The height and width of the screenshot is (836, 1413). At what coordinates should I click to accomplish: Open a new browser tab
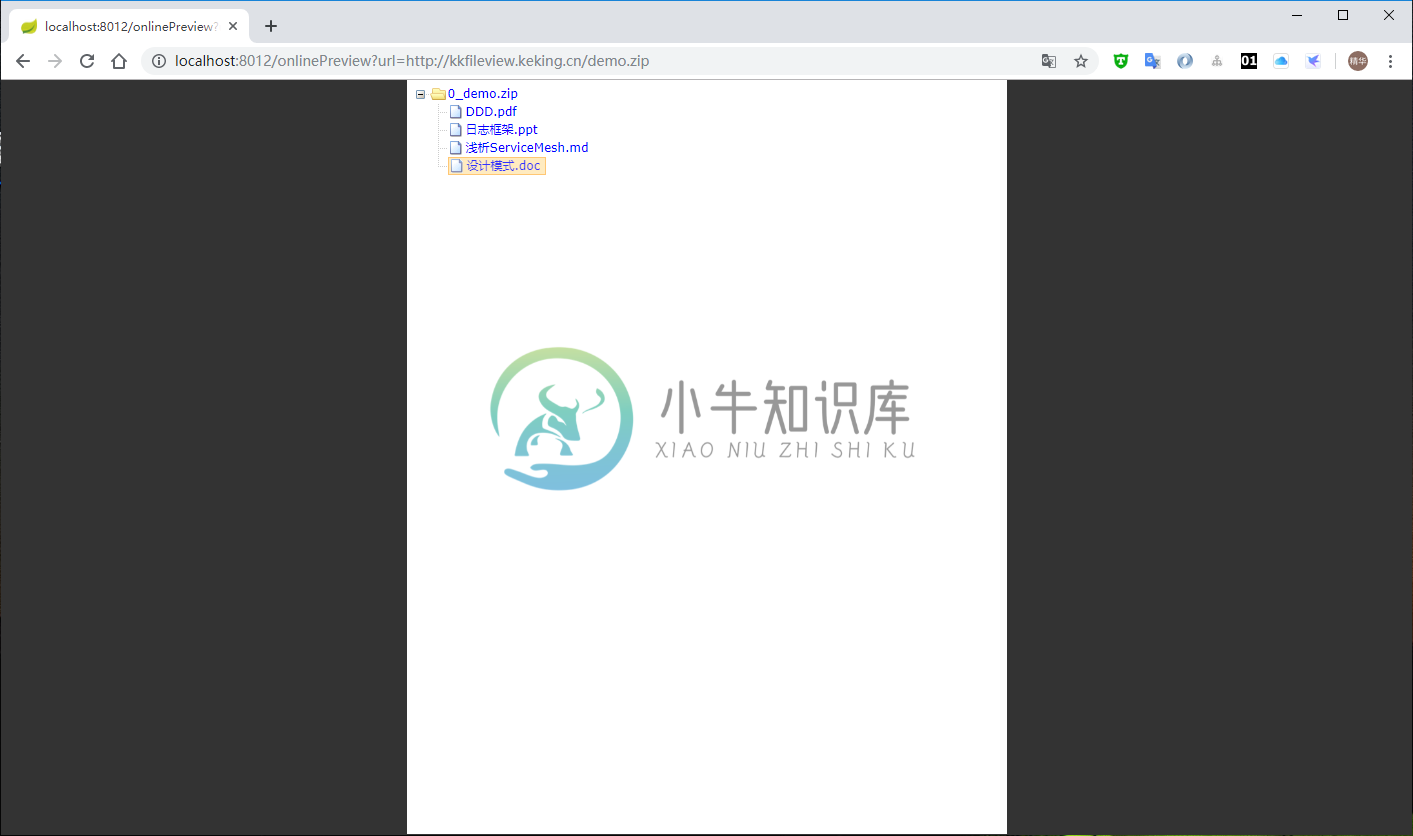pyautogui.click(x=271, y=26)
